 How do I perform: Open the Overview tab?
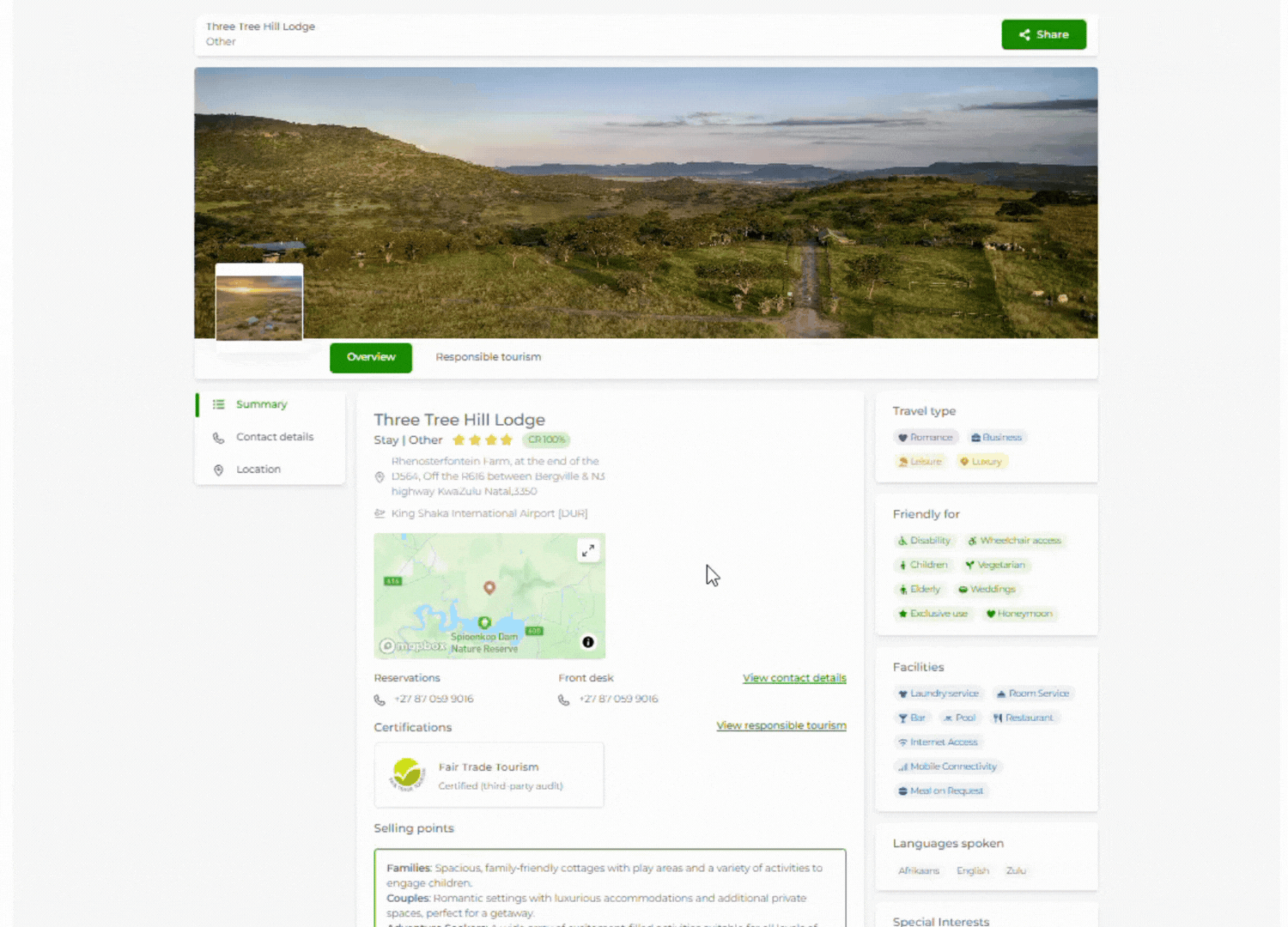pos(371,357)
